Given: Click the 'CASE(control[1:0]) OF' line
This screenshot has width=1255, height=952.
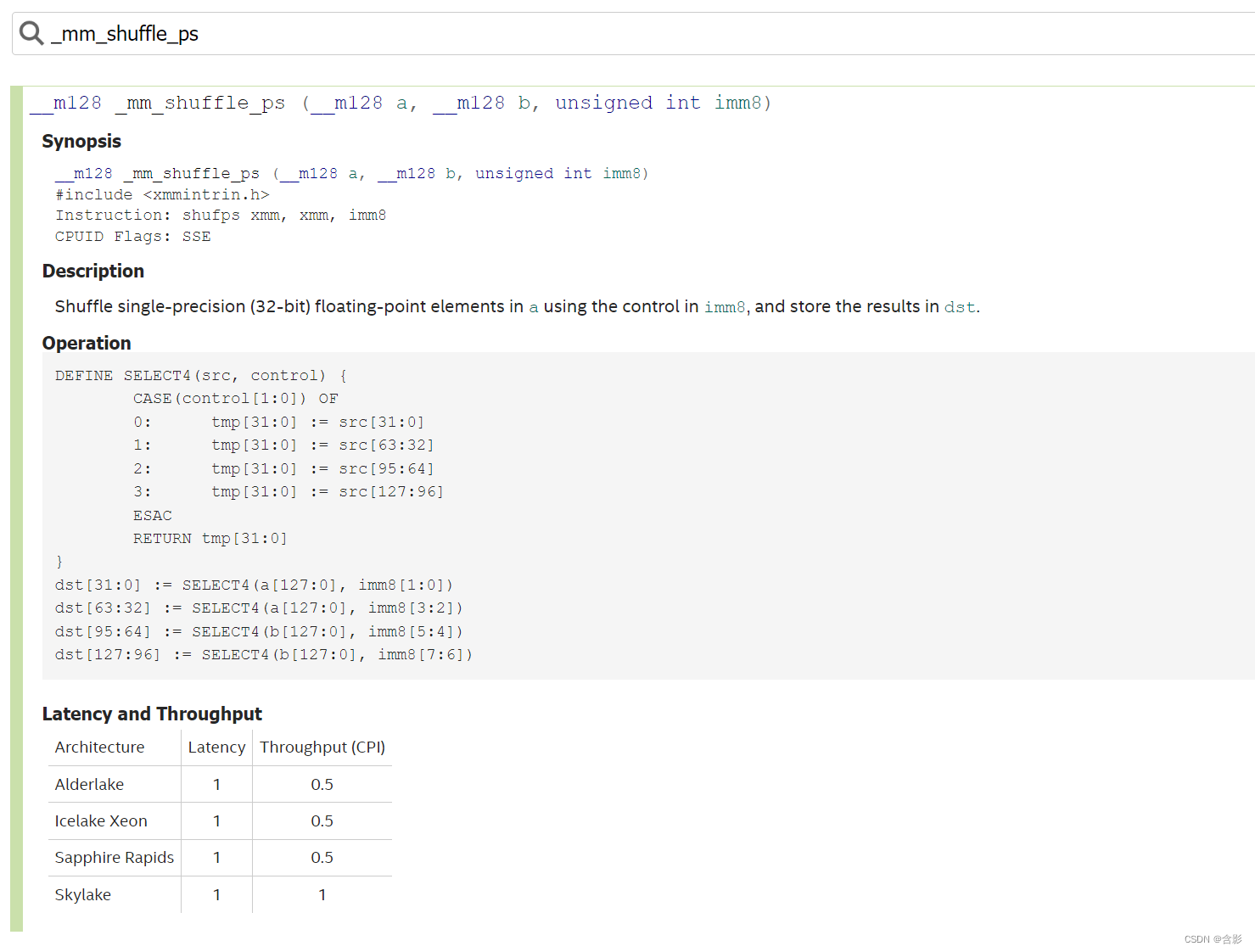Looking at the screenshot, I should click(235, 399).
